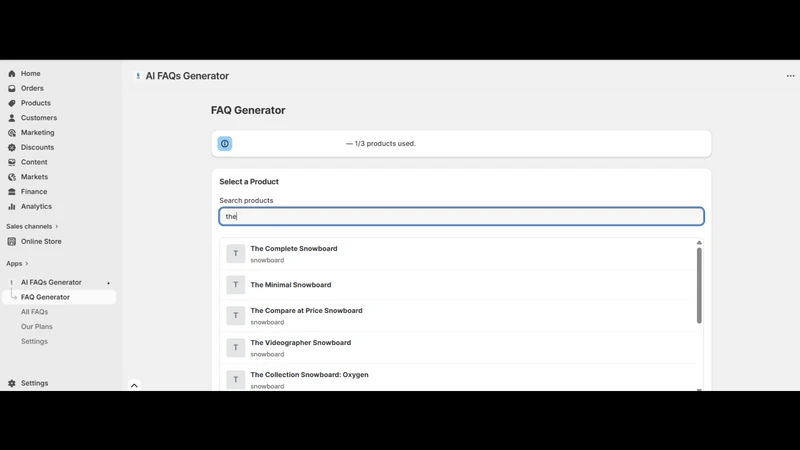800x450 pixels.
Task: Open Analytics in sidebar
Action: click(x=36, y=207)
